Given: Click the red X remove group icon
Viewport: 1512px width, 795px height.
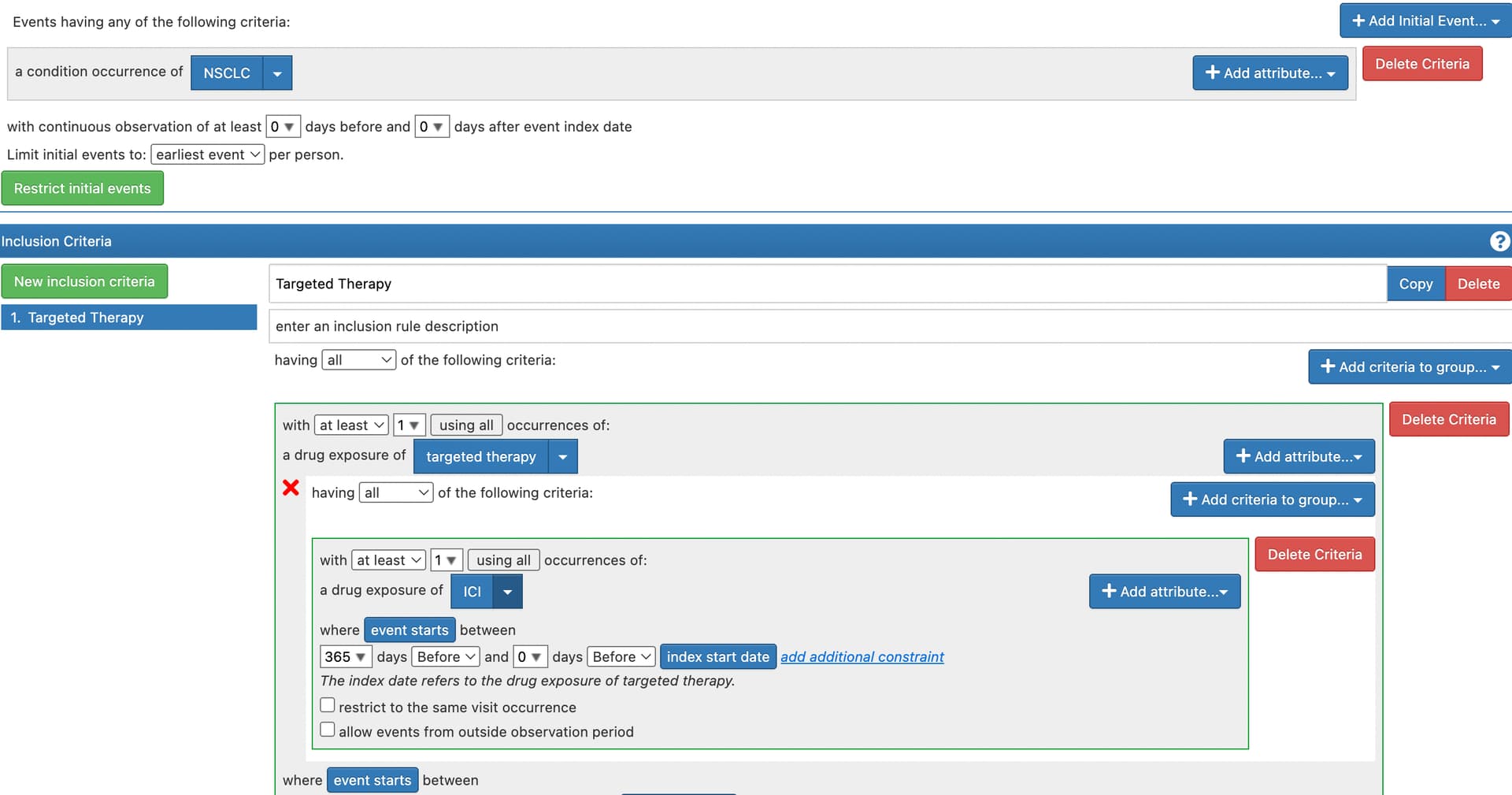Looking at the screenshot, I should click(291, 489).
